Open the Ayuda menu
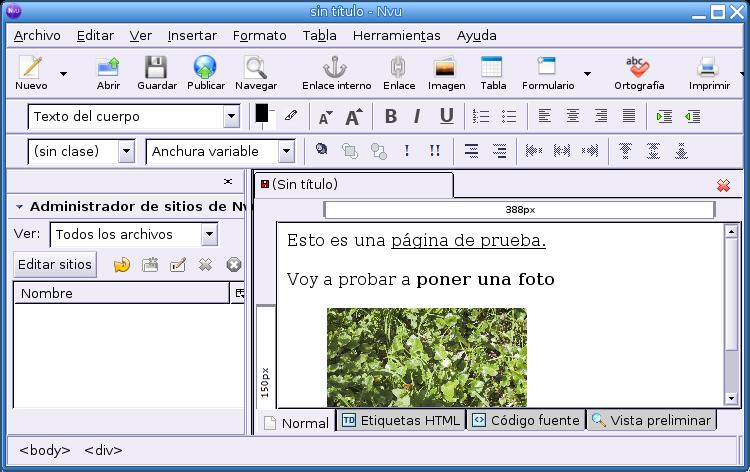 tap(476, 36)
